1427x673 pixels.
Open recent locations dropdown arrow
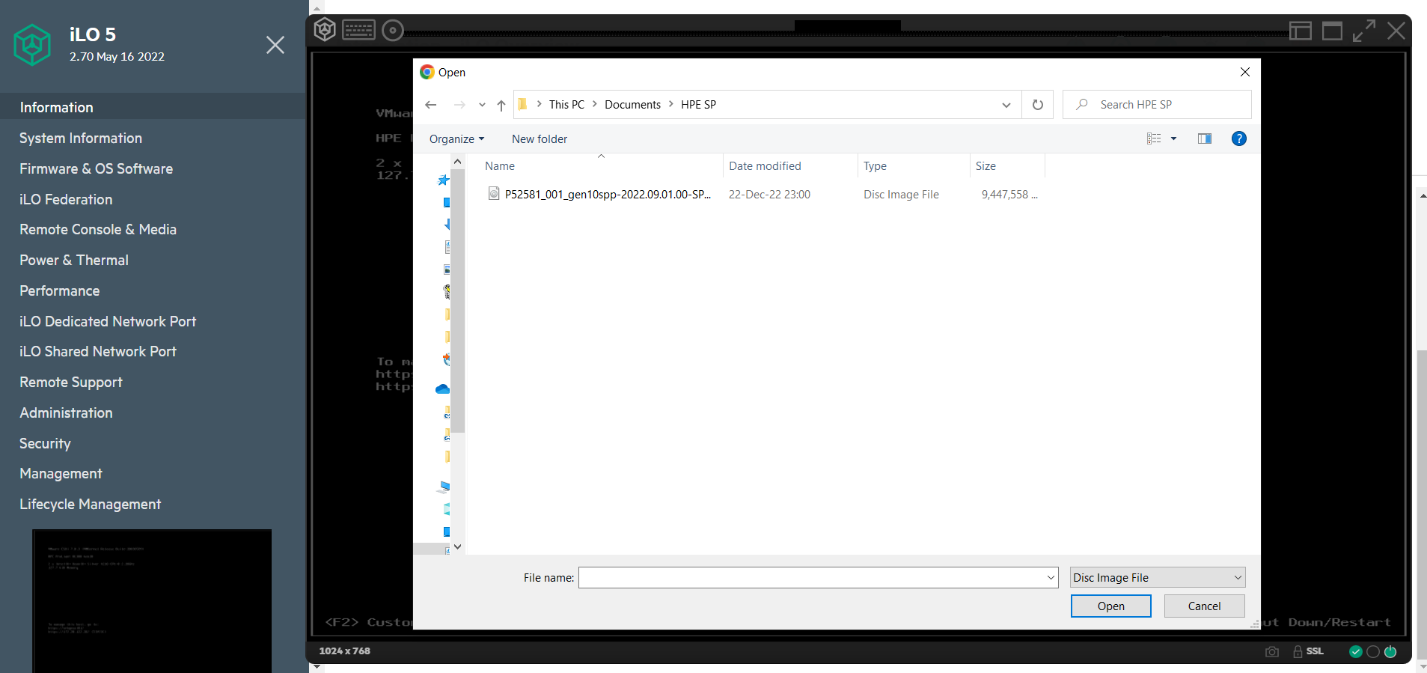(482, 105)
